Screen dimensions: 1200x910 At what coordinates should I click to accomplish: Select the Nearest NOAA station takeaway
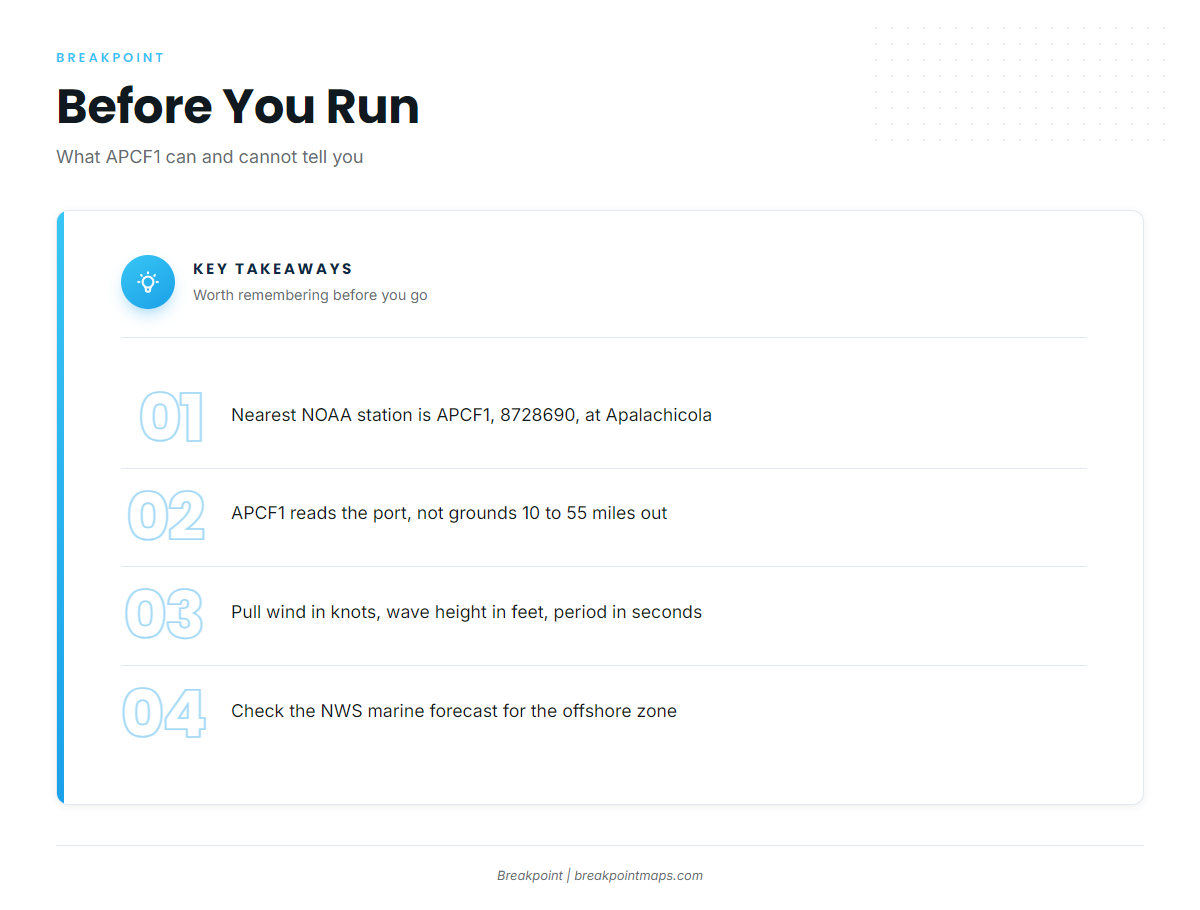coord(471,415)
